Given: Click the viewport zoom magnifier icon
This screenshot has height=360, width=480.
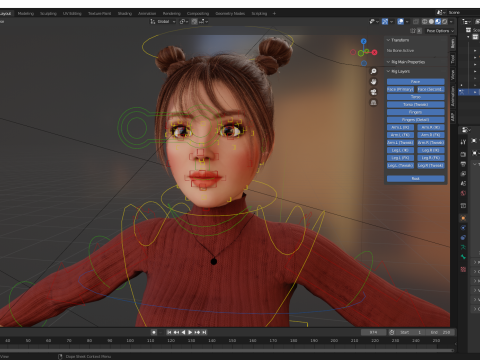Looking at the screenshot, I should point(374,71).
